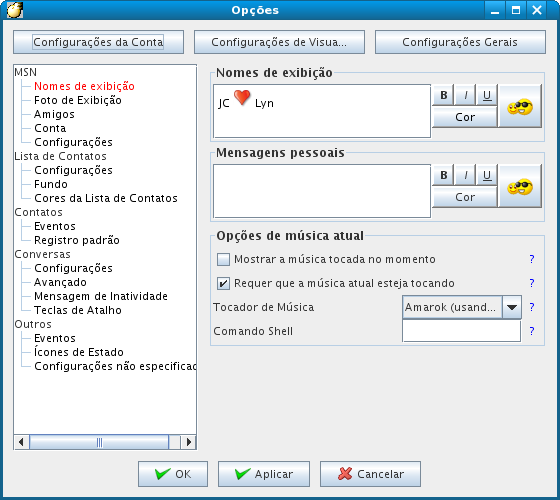560x500 pixels.
Task: Open Cor picker for personal messages
Action: coord(465,197)
